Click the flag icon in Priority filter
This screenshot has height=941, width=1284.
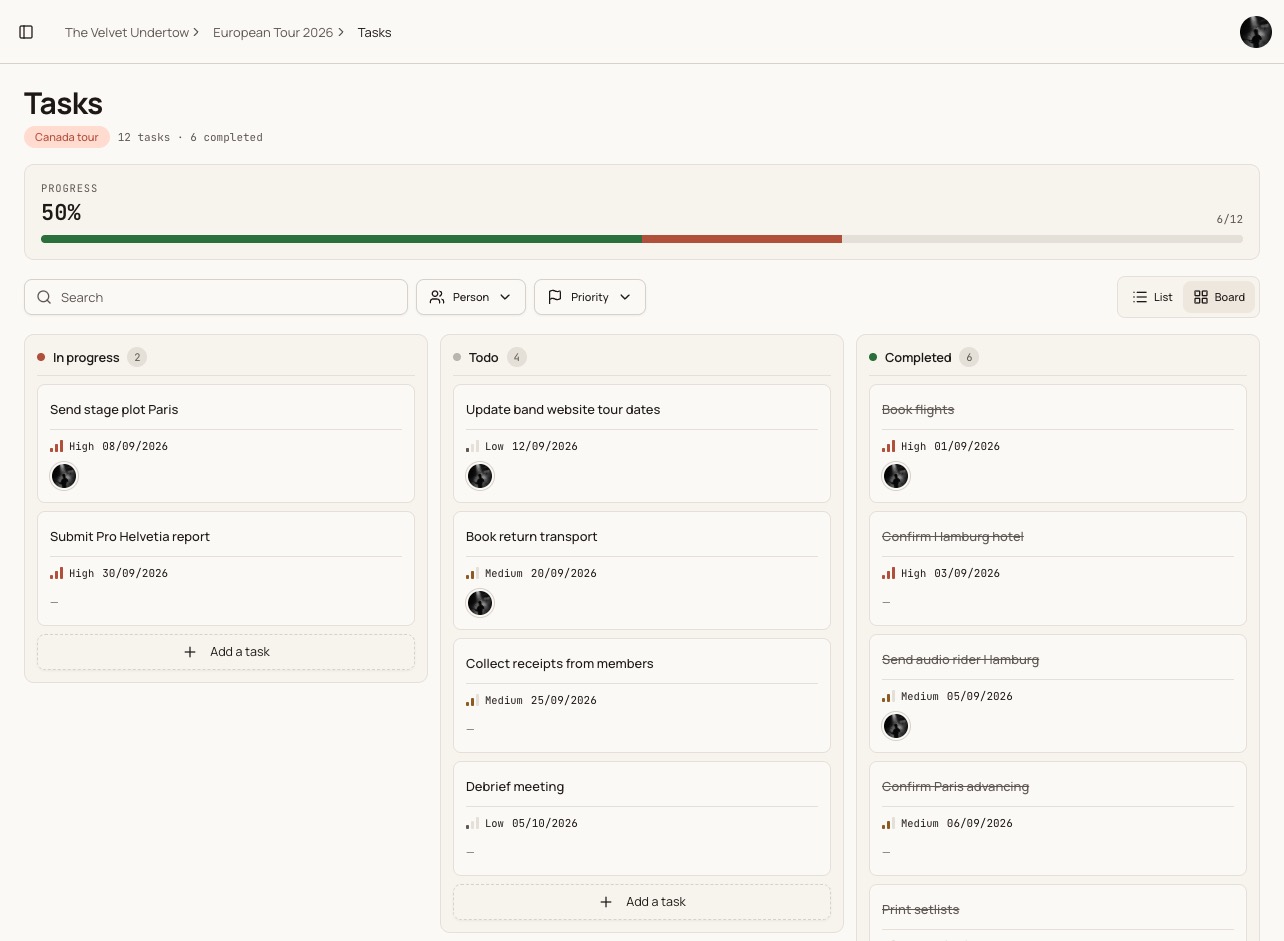(x=555, y=297)
